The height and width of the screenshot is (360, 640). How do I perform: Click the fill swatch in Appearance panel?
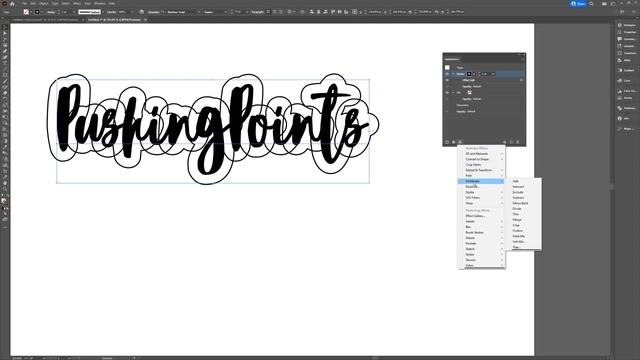pyautogui.click(x=469, y=93)
